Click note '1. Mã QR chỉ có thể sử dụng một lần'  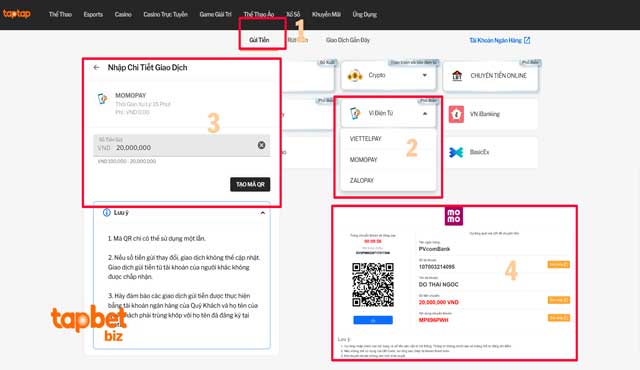[x=157, y=238]
